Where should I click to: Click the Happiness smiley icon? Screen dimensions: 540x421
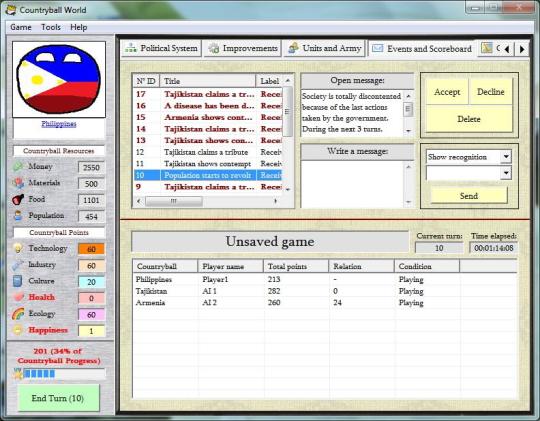pos(18,330)
